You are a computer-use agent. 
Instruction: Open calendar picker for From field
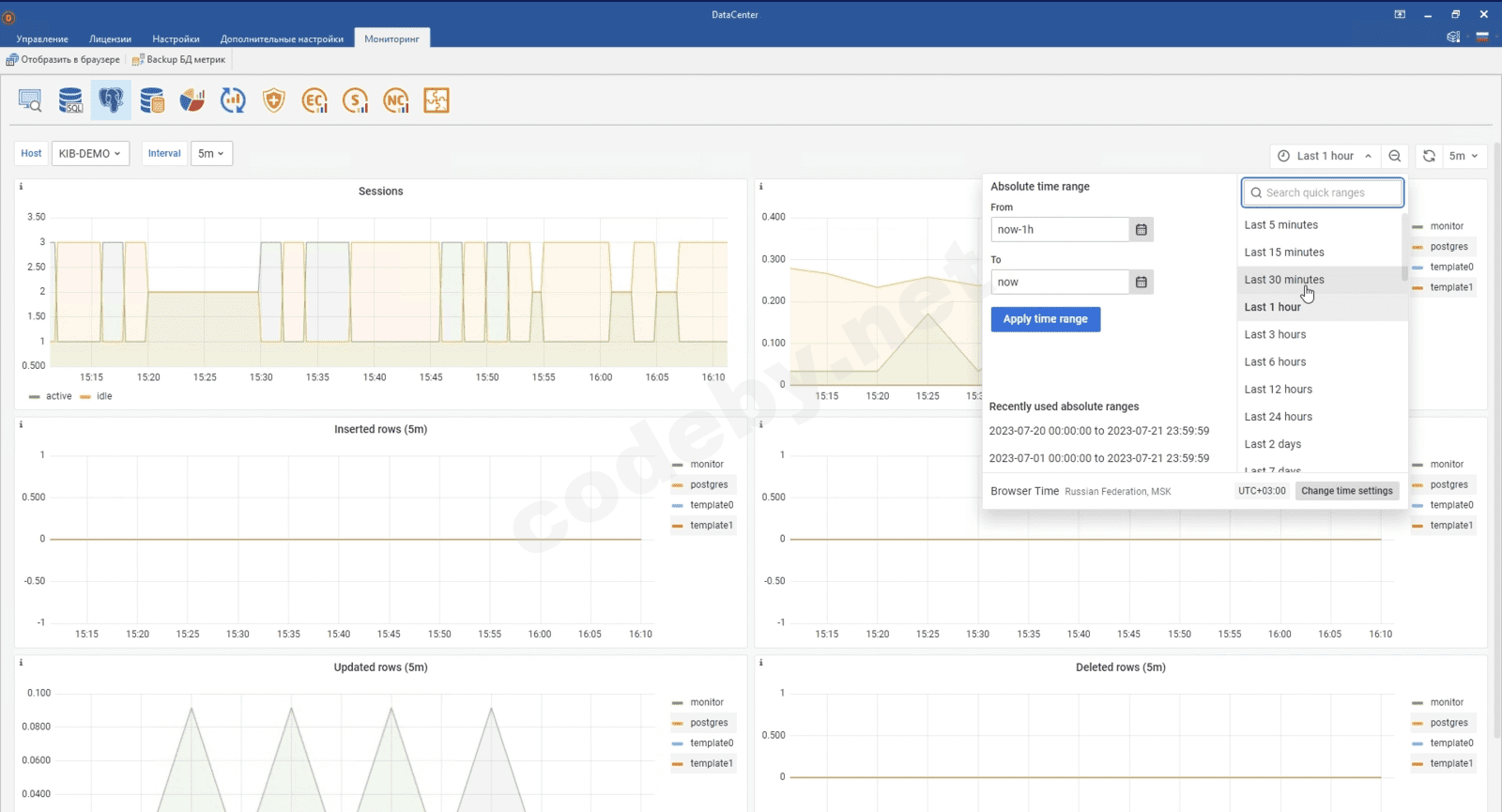[1142, 230]
